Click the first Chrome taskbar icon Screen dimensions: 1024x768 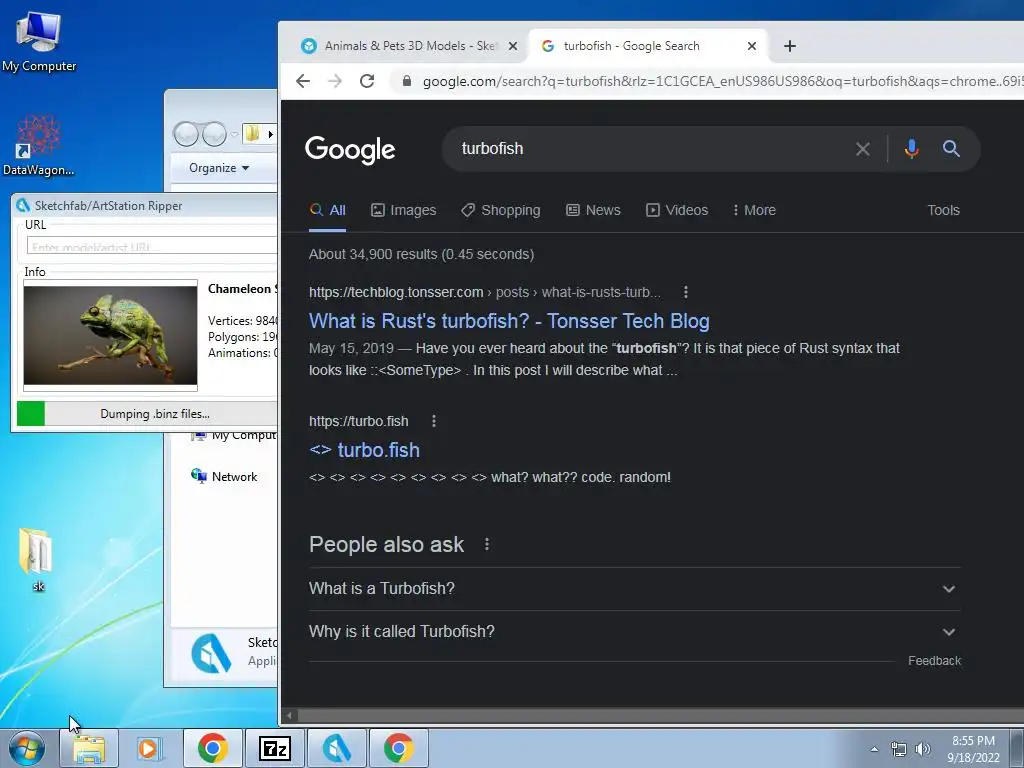tap(213, 748)
